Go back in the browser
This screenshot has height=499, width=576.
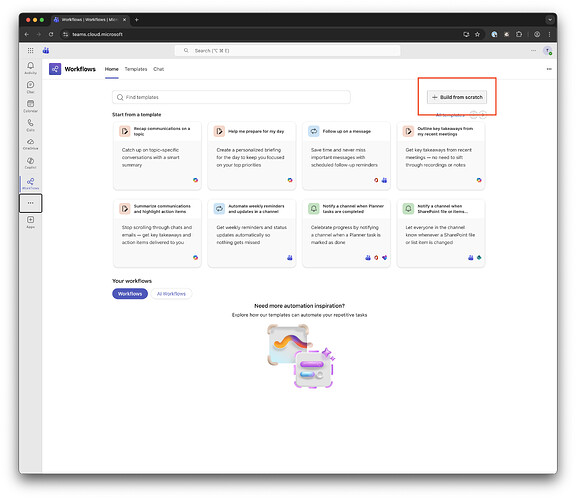tap(26, 34)
